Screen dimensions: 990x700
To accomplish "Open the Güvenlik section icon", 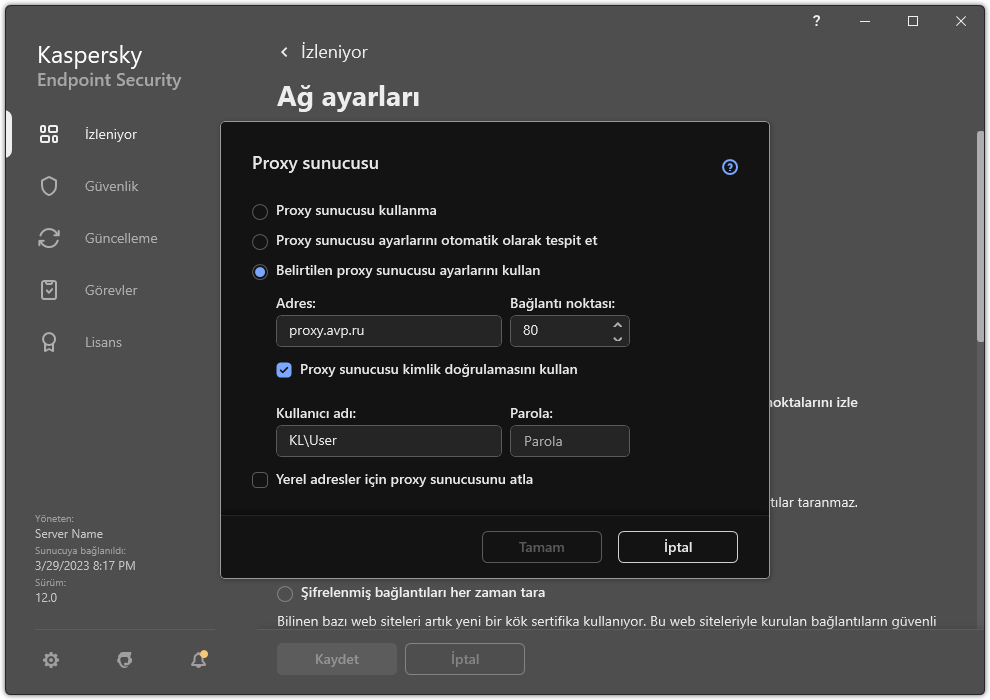I will (49, 185).
